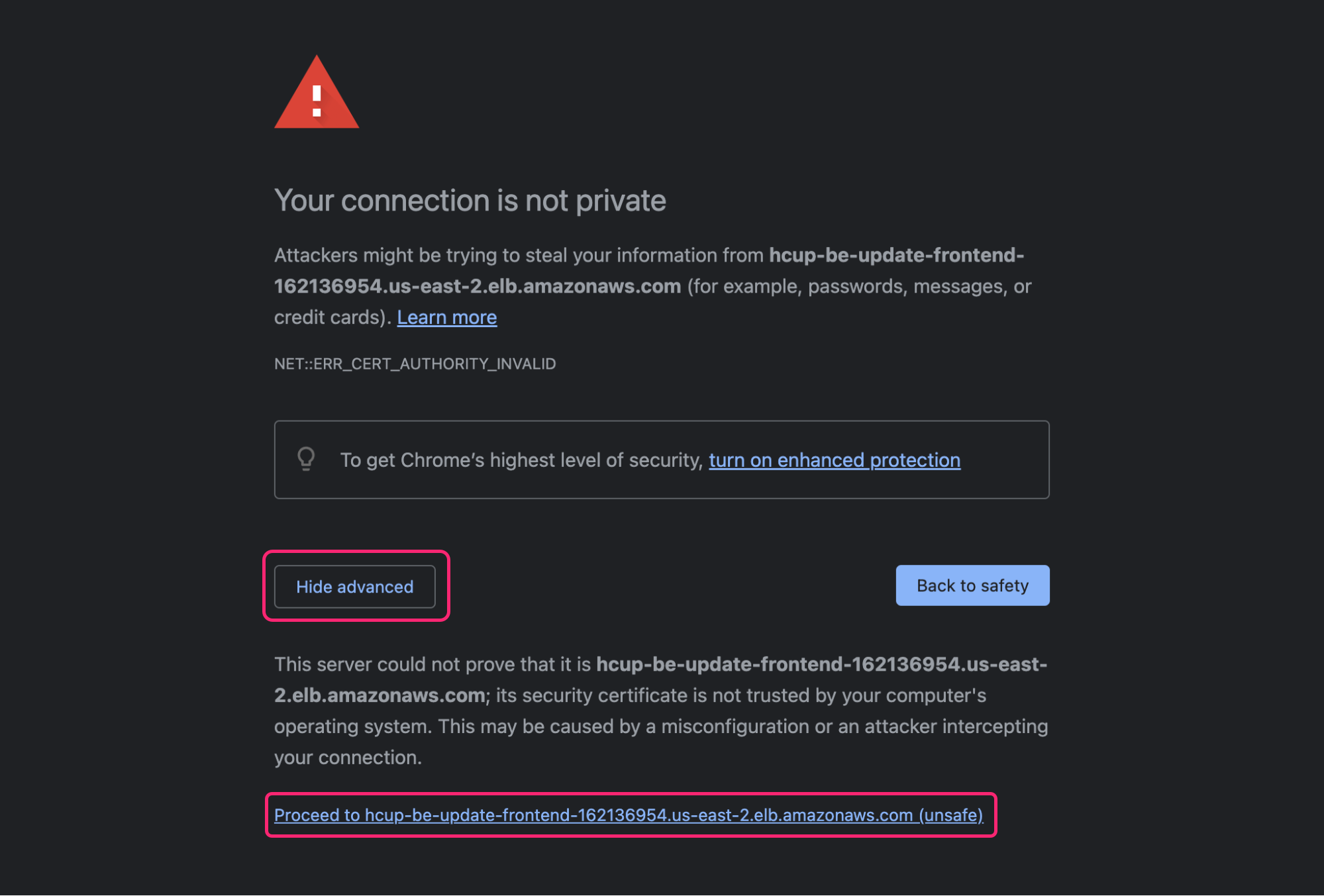
Task: Click inside the enhanced protection suggestion box
Action: [661, 459]
